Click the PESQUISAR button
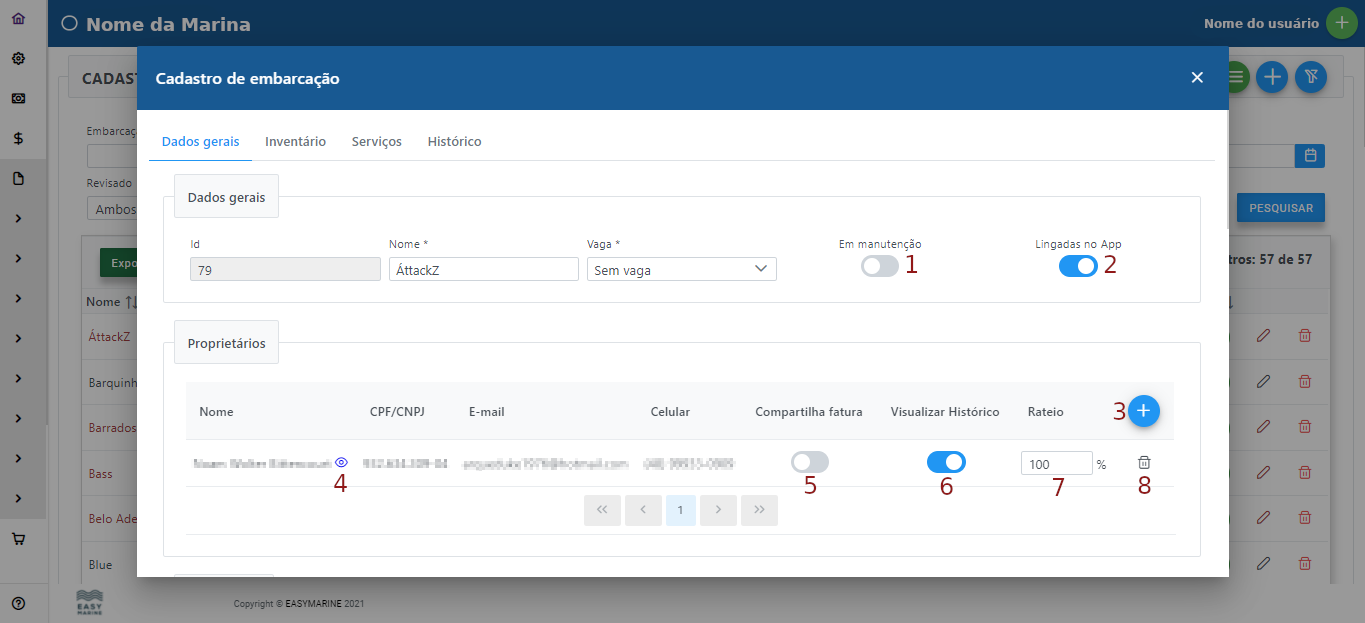 1280,208
